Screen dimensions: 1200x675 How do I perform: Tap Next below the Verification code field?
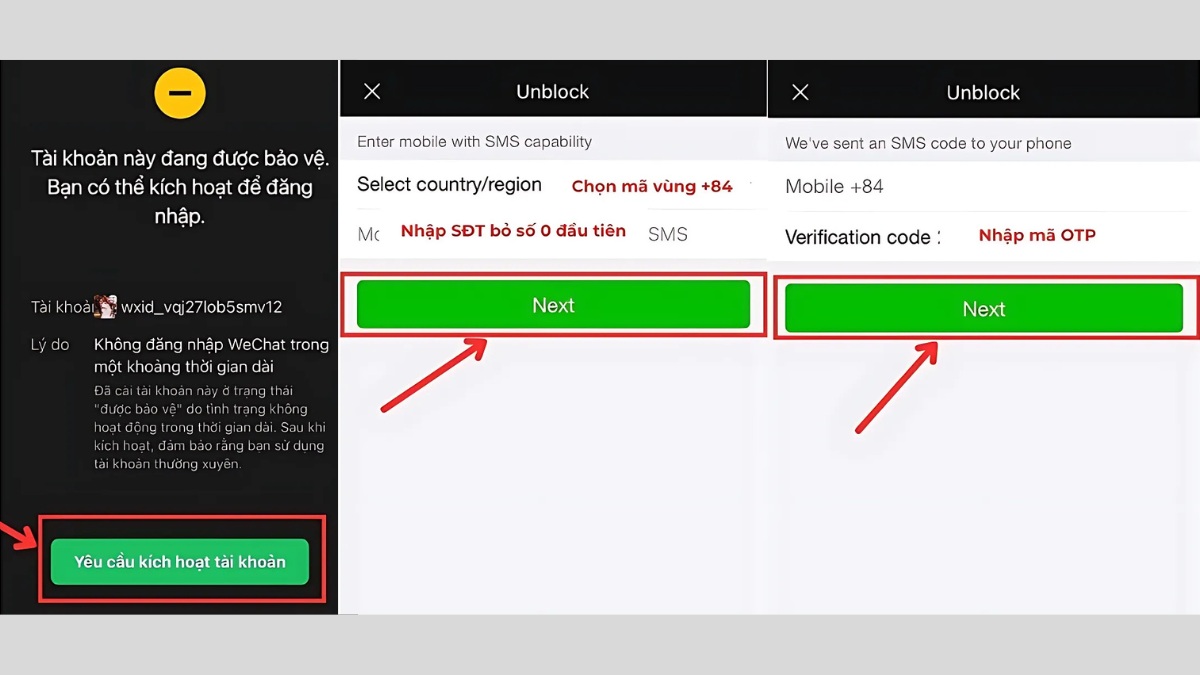(x=984, y=309)
